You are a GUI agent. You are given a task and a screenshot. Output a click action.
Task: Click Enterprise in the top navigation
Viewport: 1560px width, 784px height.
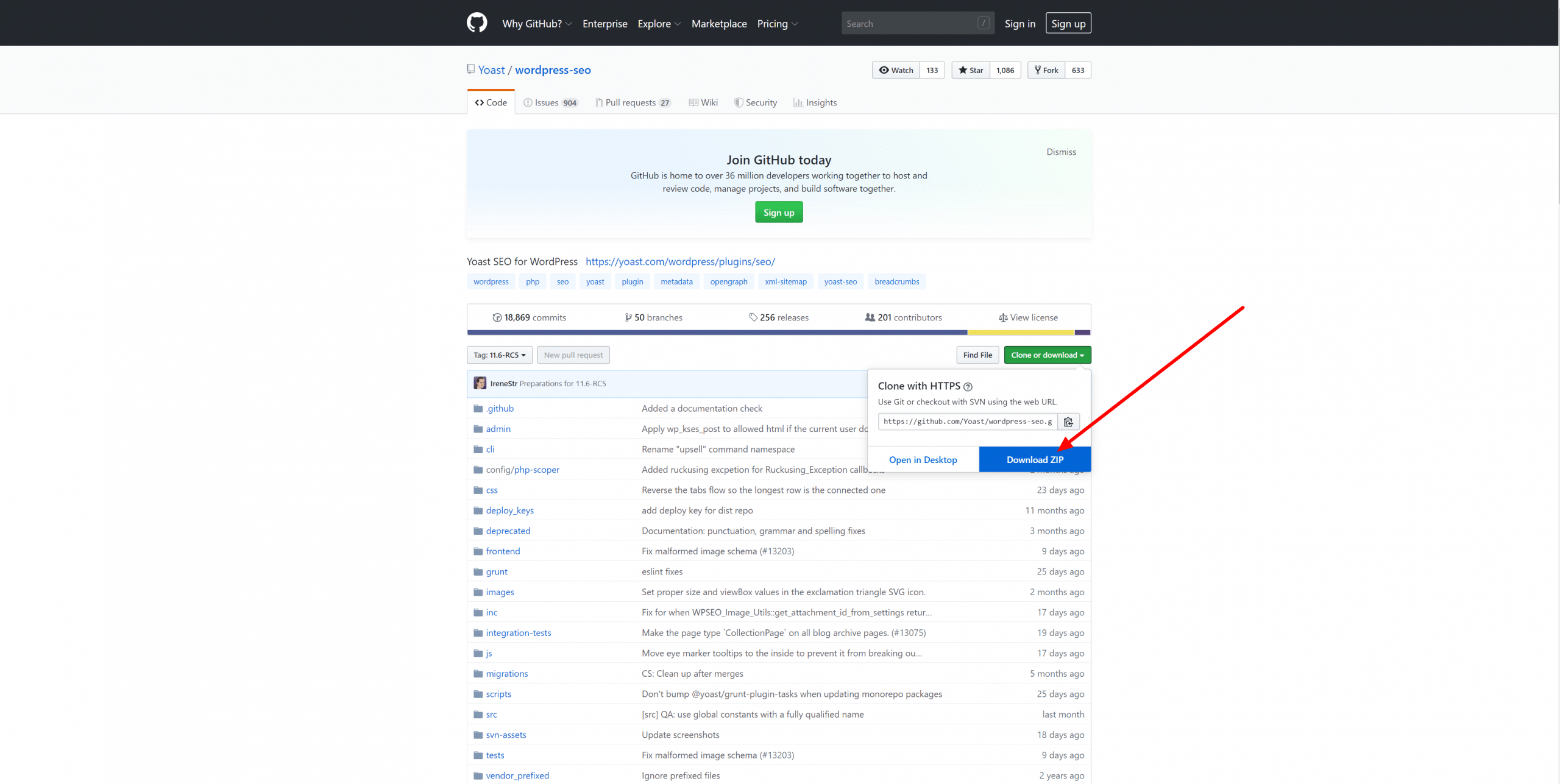click(x=604, y=24)
